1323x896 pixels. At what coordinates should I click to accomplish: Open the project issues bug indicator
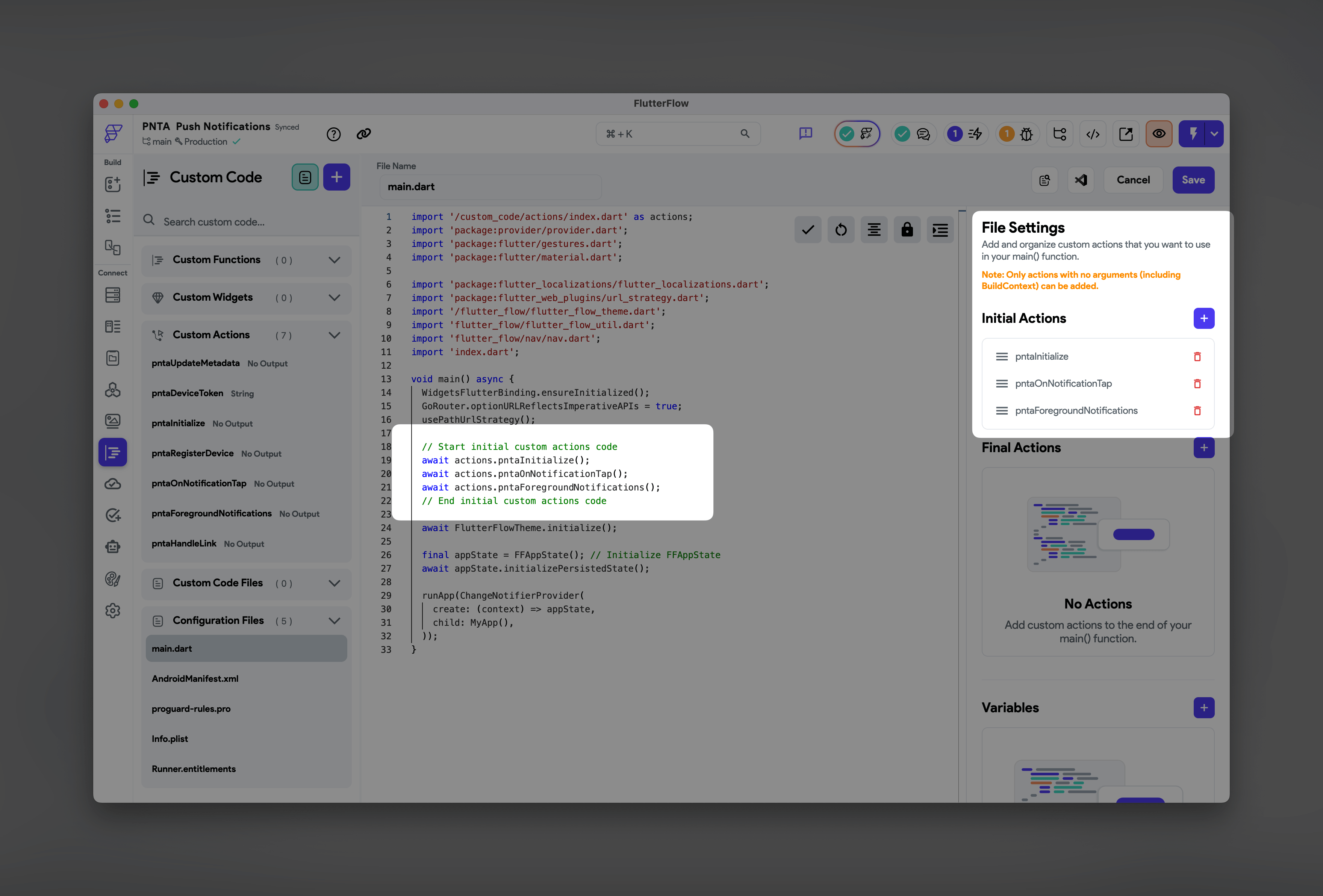[x=1017, y=134]
